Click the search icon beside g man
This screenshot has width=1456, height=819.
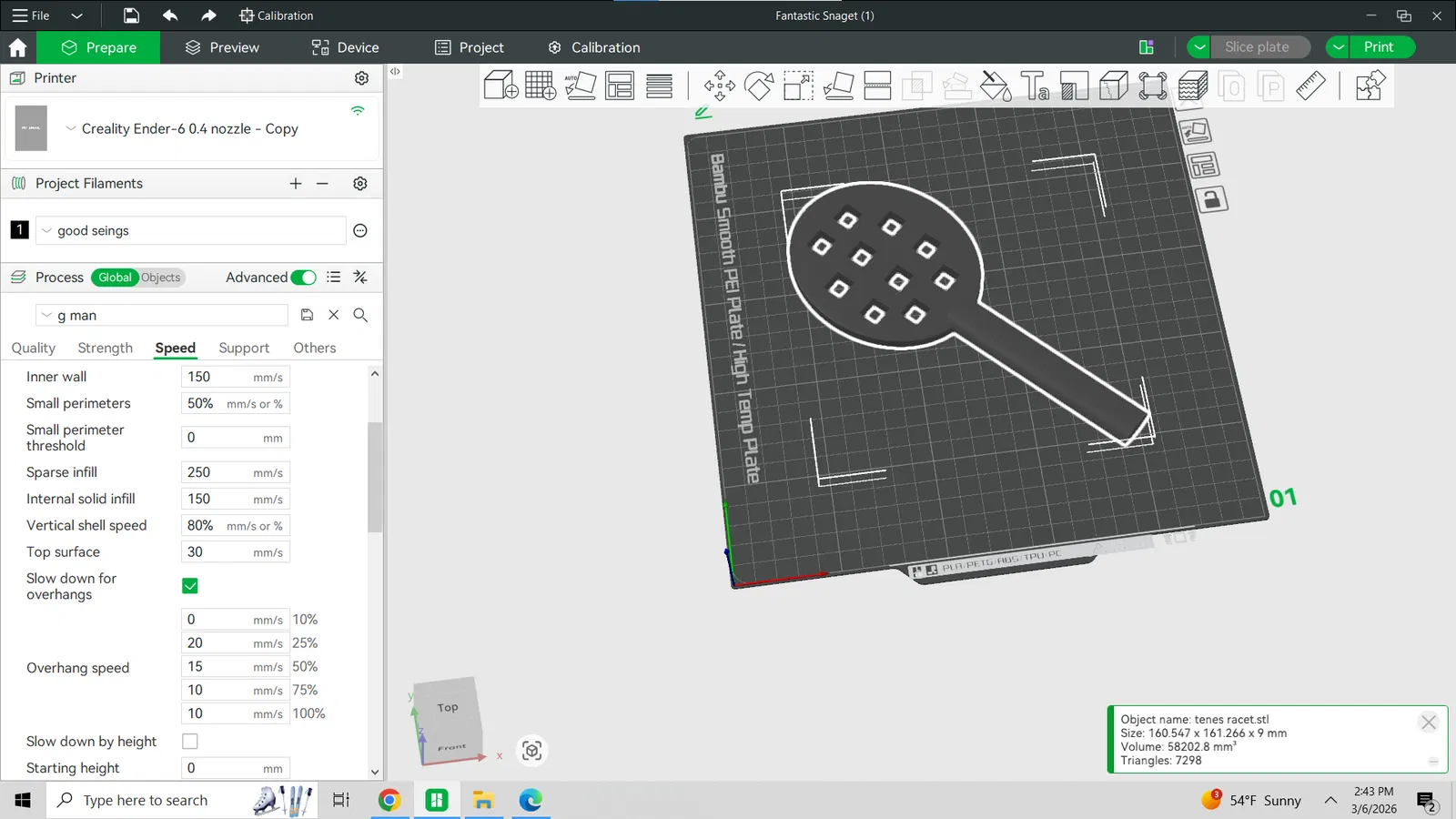360,315
